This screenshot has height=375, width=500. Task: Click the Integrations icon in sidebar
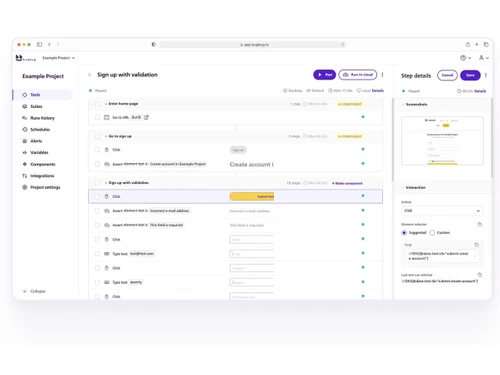tap(25, 176)
